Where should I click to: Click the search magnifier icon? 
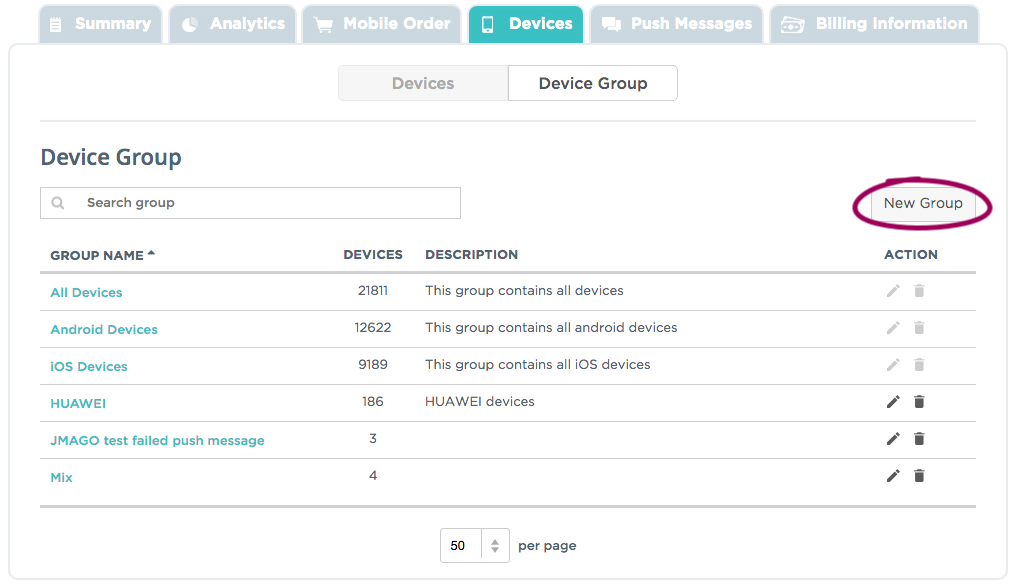pyautogui.click(x=57, y=202)
